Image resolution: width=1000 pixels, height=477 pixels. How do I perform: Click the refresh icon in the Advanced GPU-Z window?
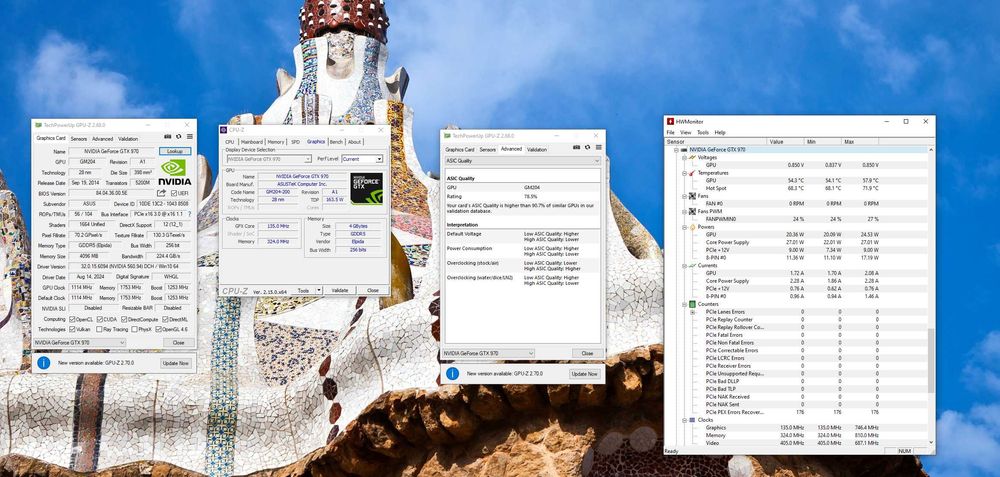tap(587, 147)
